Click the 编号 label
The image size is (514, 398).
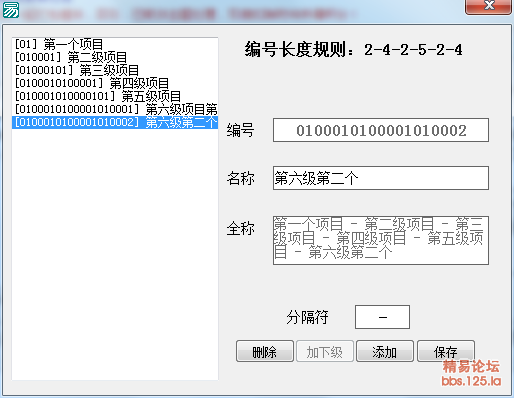click(240, 130)
